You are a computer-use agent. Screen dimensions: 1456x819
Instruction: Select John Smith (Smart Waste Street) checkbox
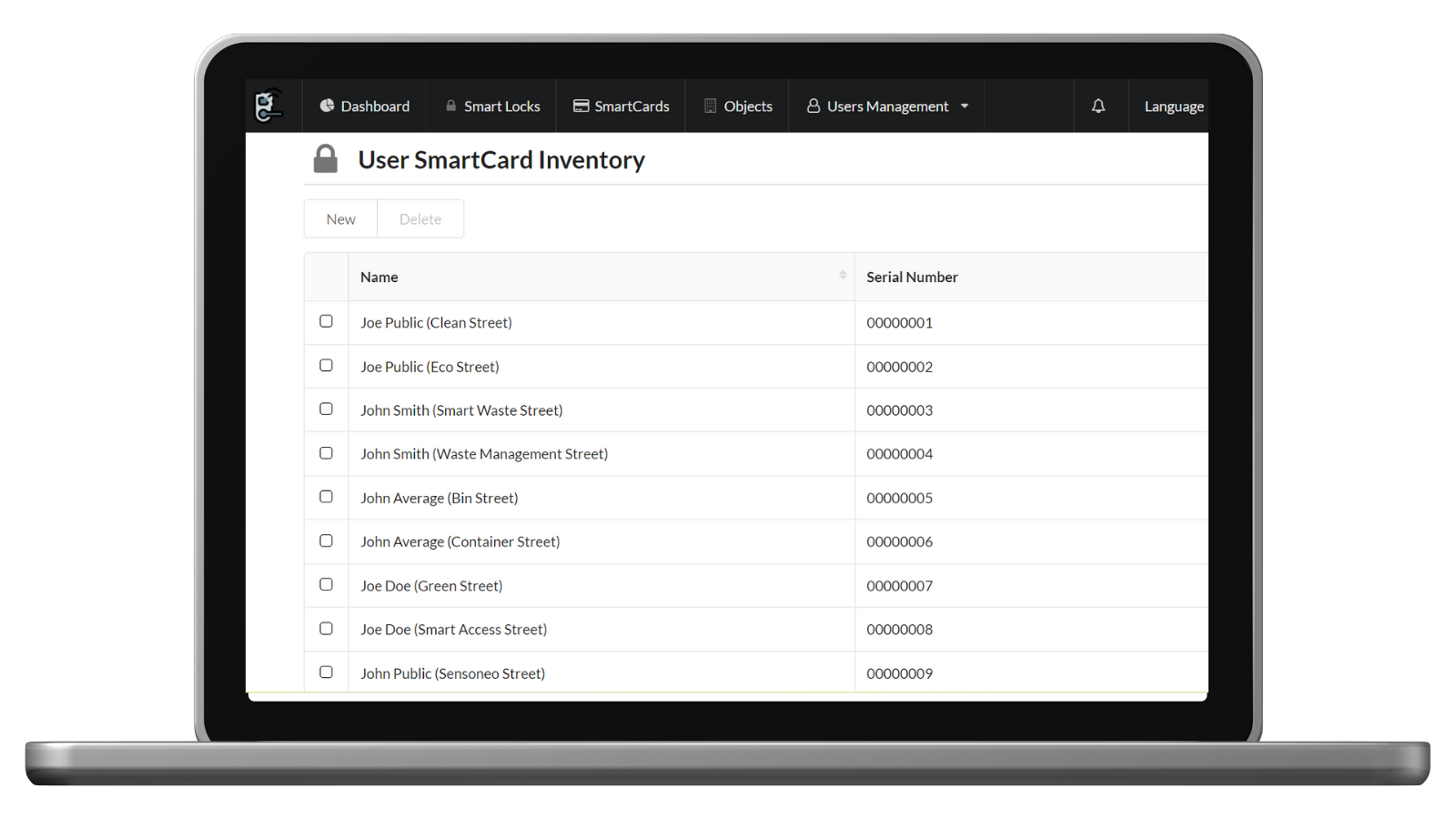pos(326,409)
